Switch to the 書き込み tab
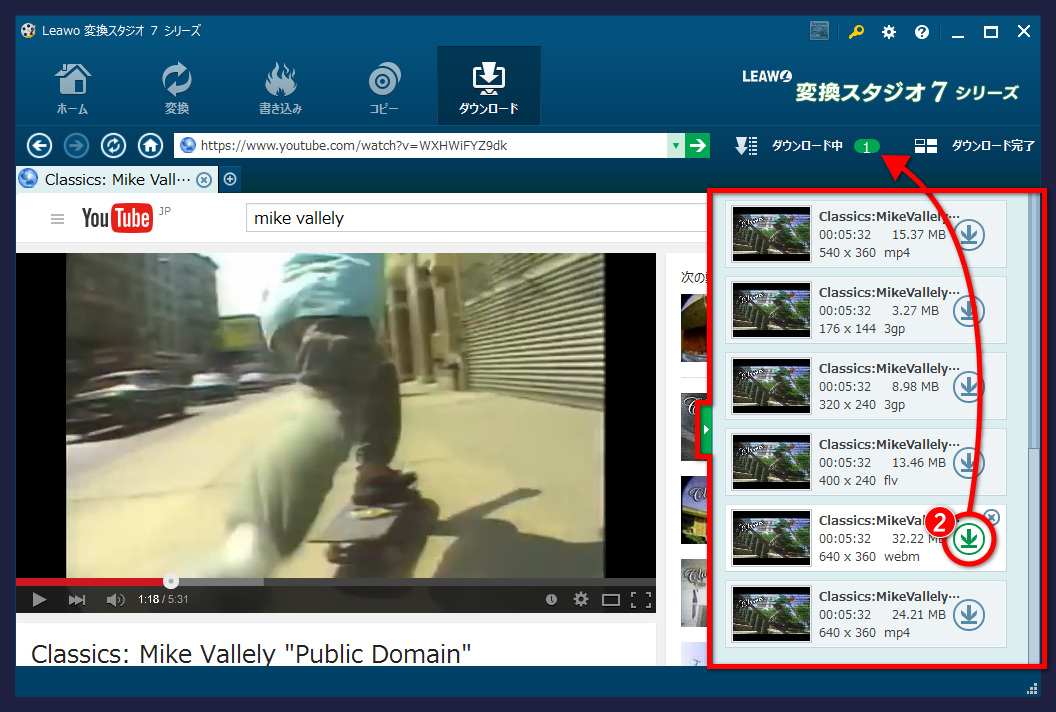 pos(280,87)
